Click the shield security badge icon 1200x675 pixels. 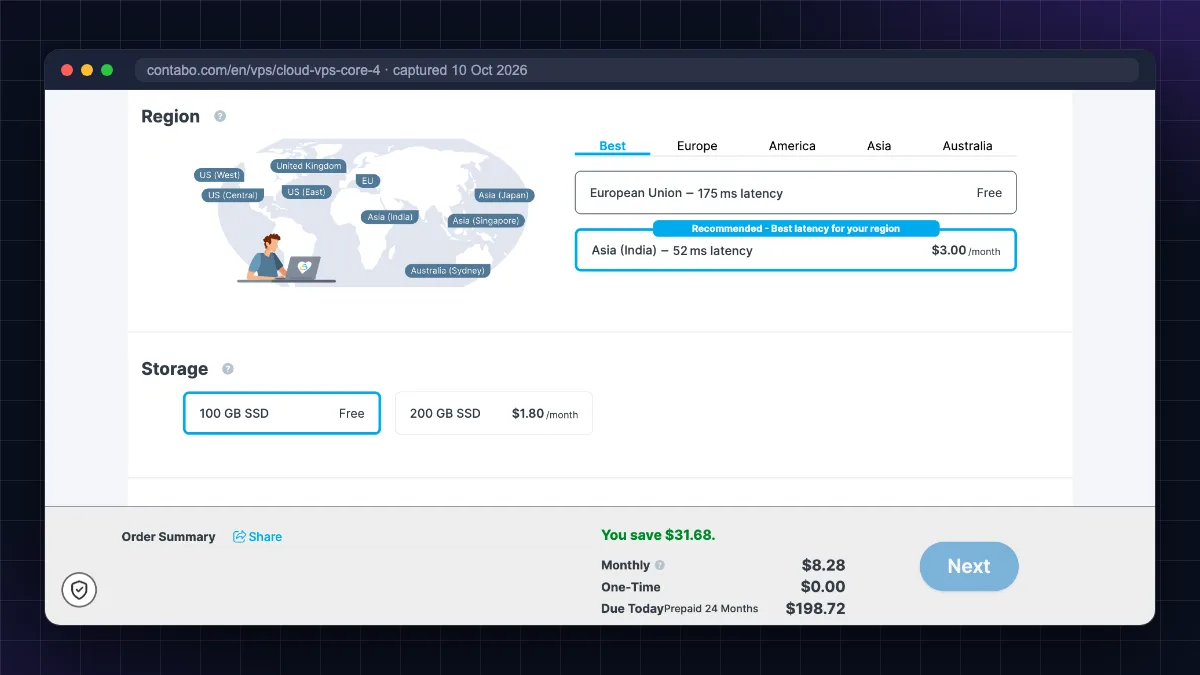[79, 590]
